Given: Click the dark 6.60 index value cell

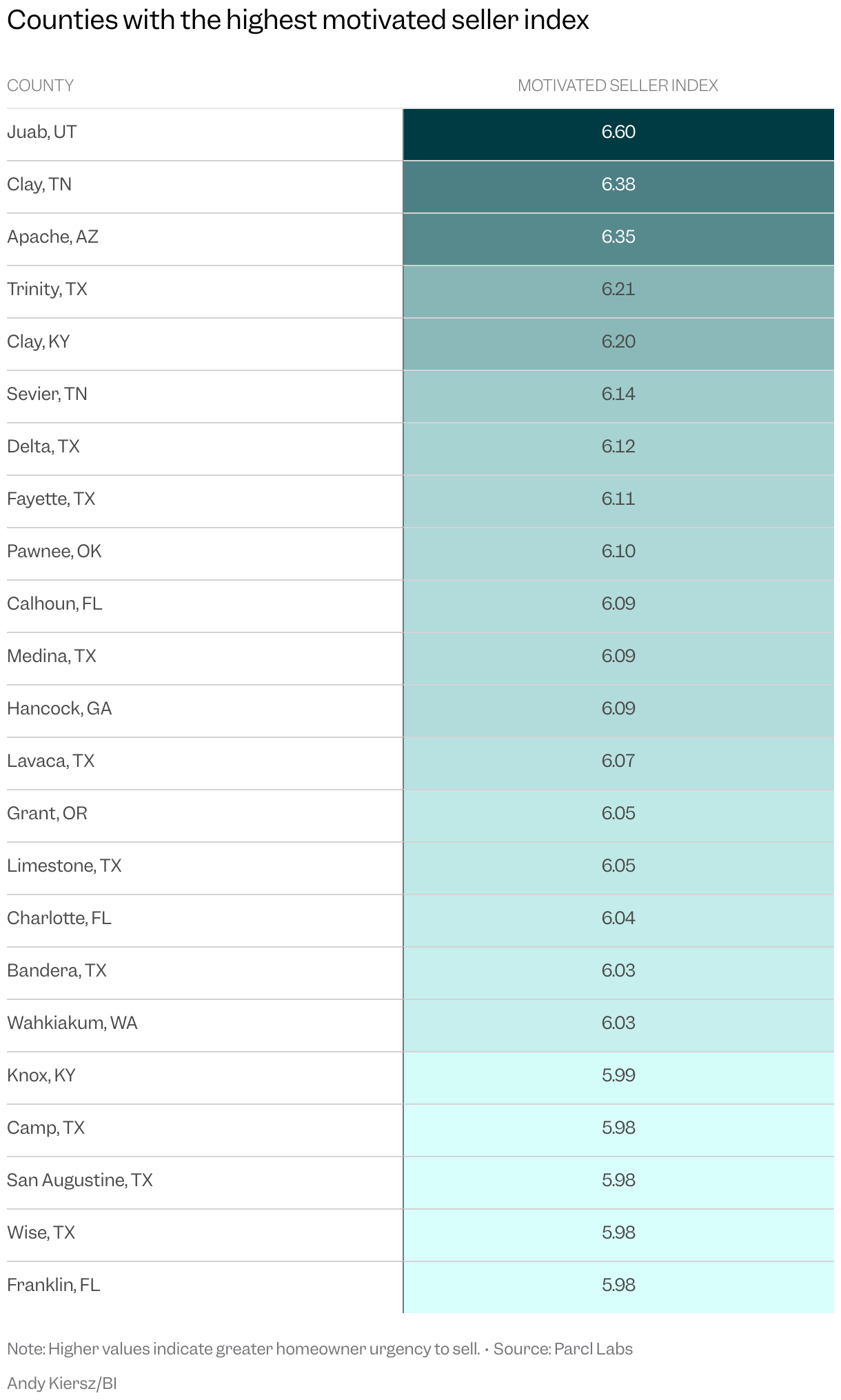Looking at the screenshot, I should tap(618, 132).
